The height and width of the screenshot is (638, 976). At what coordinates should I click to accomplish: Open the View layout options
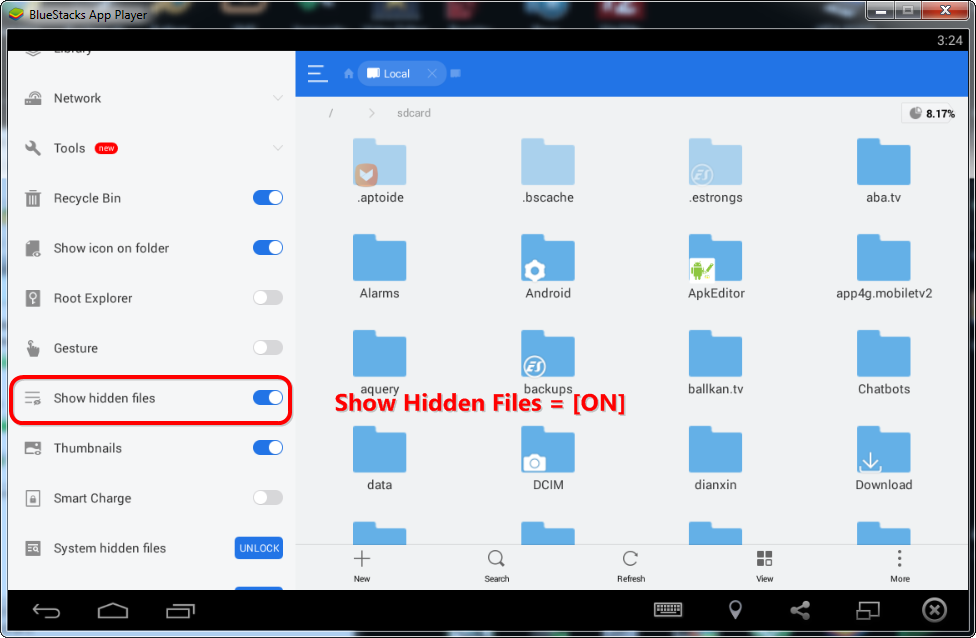pyautogui.click(x=764, y=559)
